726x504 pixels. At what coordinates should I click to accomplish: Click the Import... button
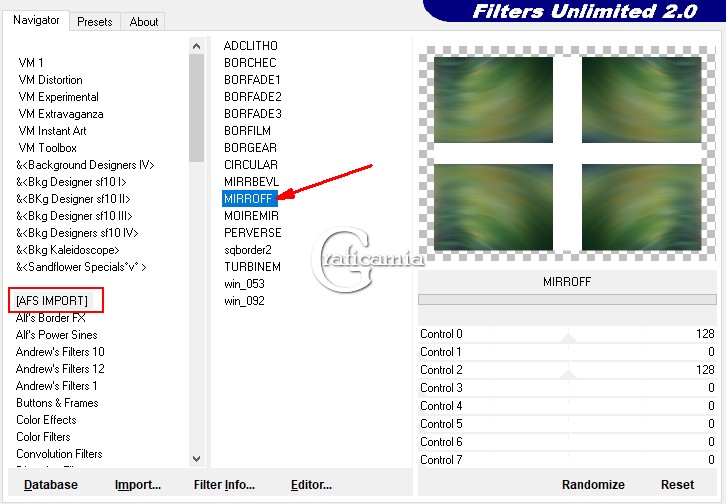coord(138,485)
